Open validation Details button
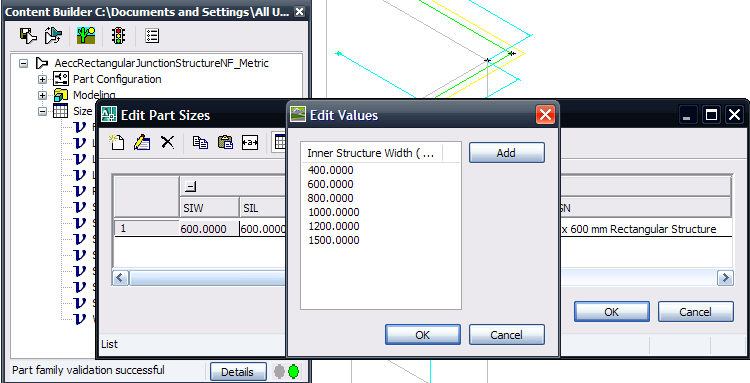 (238, 372)
